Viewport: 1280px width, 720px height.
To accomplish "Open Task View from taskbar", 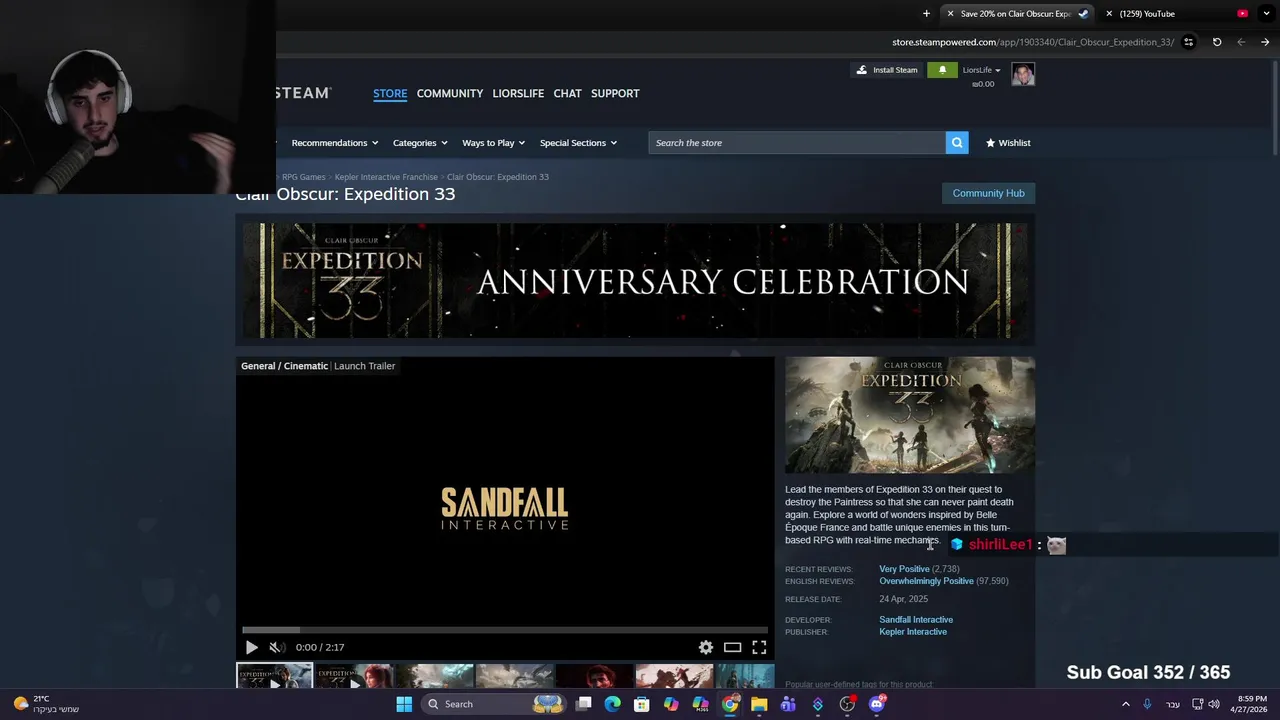I will click(x=584, y=704).
